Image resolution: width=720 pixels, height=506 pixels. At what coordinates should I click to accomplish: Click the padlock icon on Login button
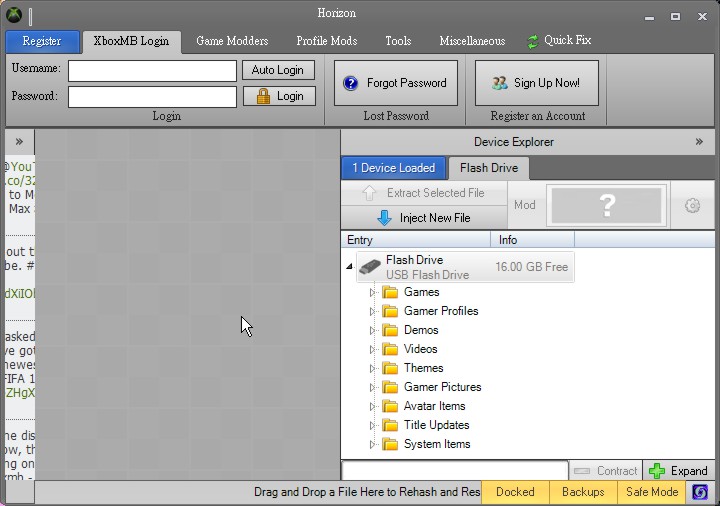[x=263, y=96]
